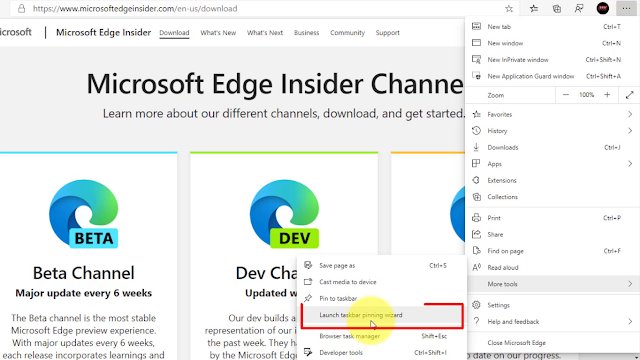Viewport: 640px width, 360px height.
Task: Decrease zoom with the minus button
Action: coord(566,95)
